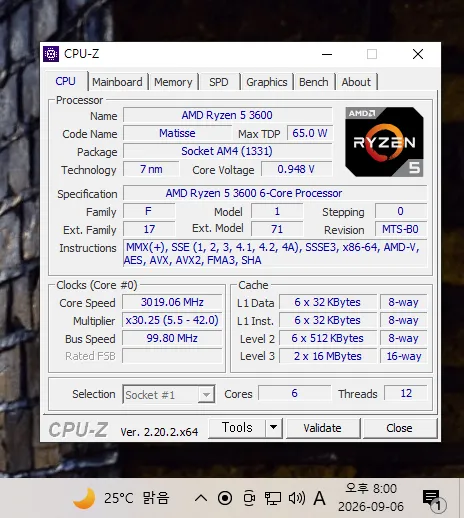Click the Max TDP value 65.0 W
The width and height of the screenshot is (464, 518).
[x=310, y=133]
